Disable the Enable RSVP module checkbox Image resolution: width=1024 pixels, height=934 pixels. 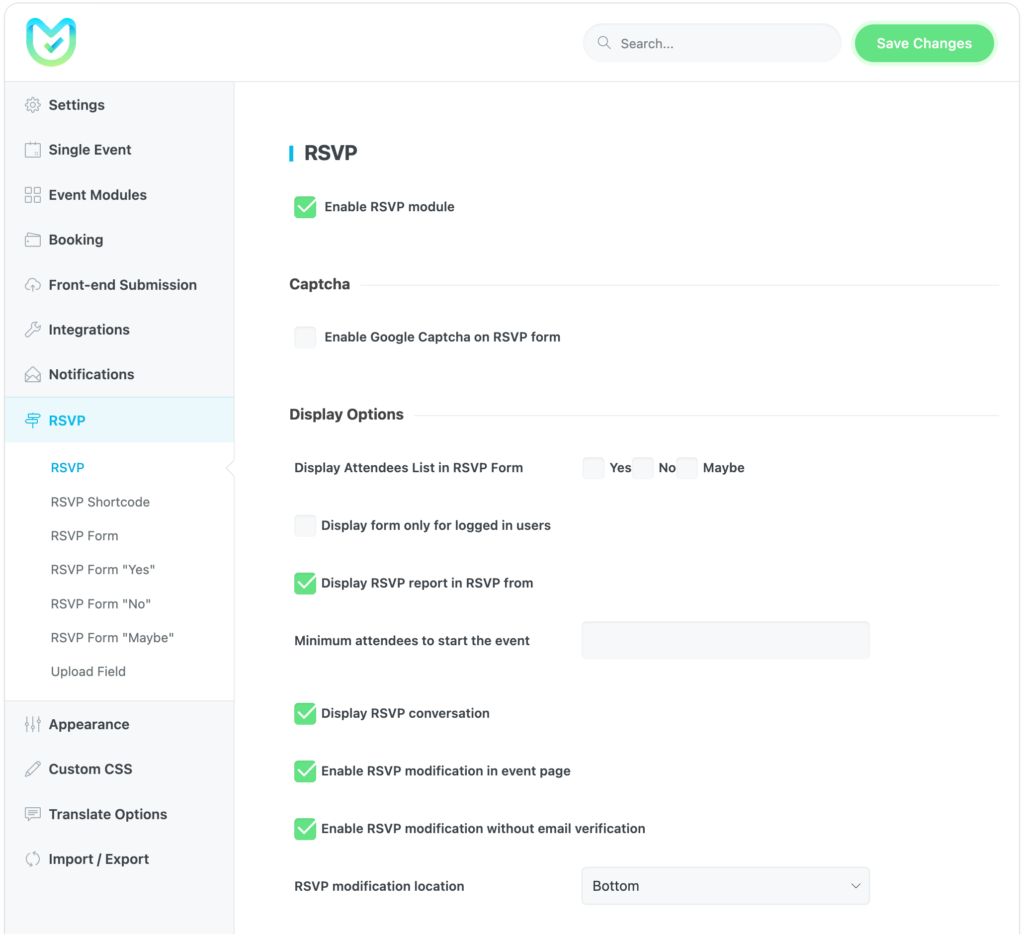tap(305, 206)
